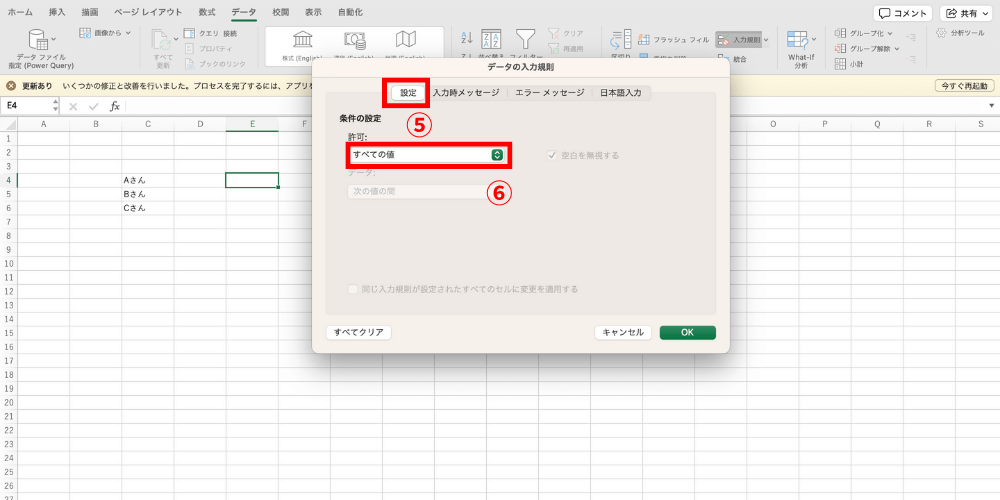Select cell containing Cさん

[x=148, y=208]
